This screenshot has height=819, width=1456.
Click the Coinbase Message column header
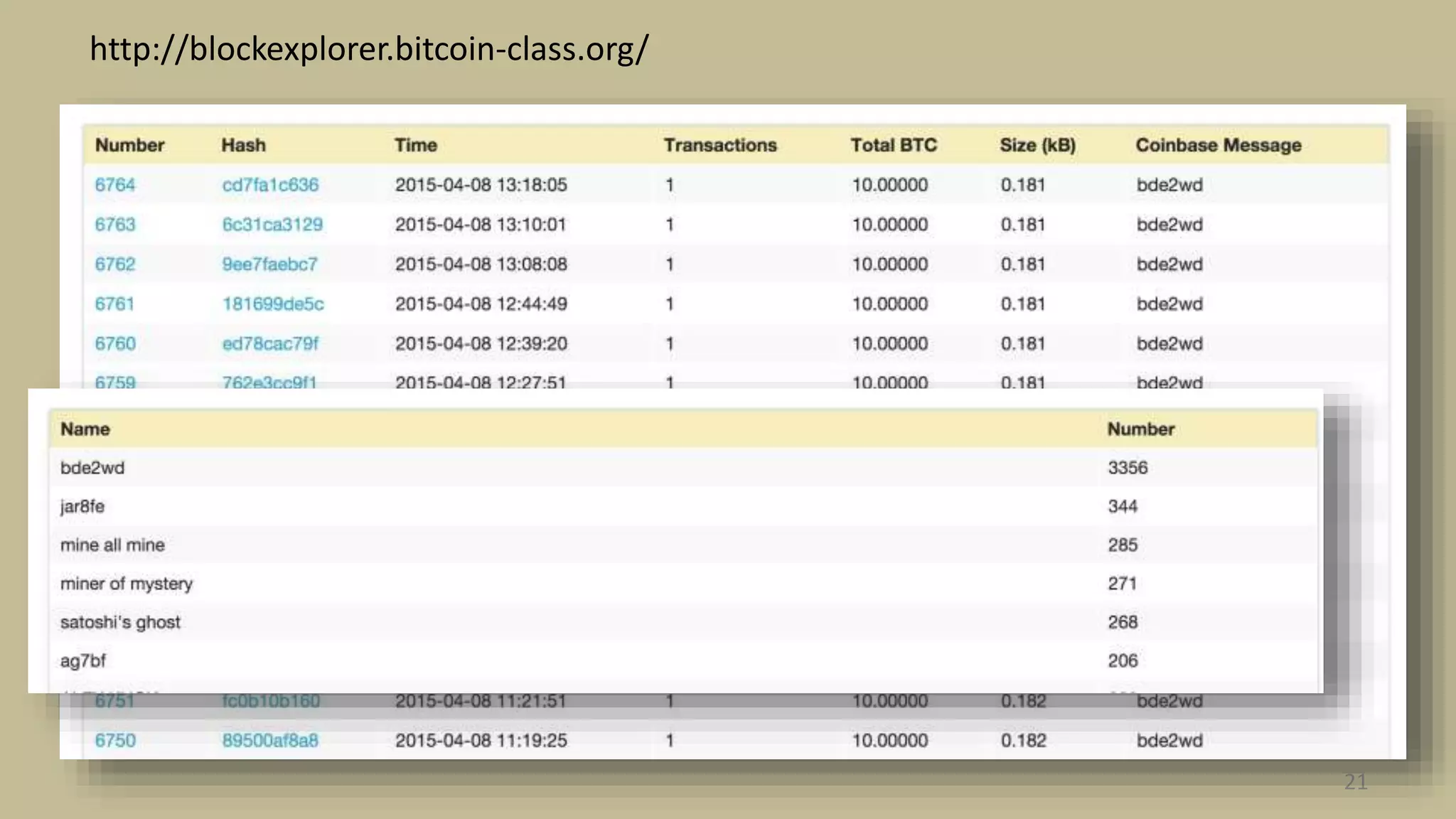1219,145
